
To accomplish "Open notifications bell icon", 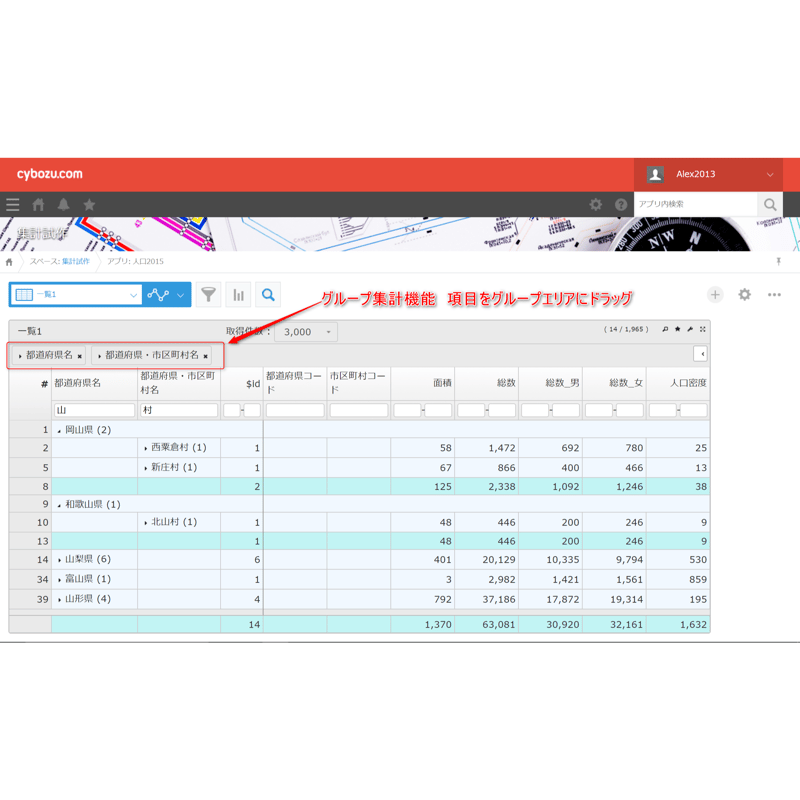I will 63,205.
